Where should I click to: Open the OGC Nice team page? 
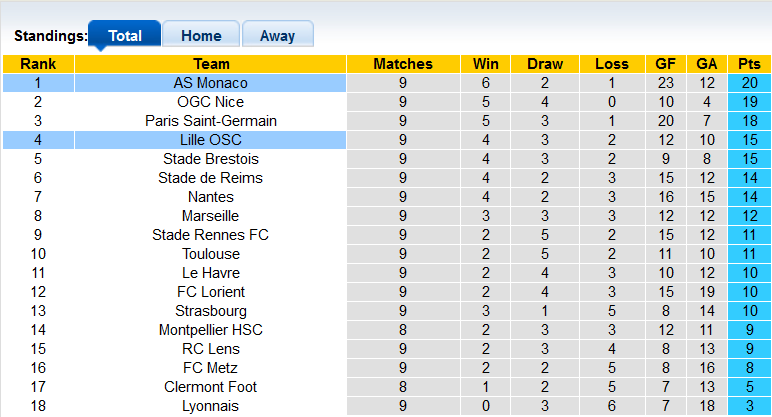(210, 102)
